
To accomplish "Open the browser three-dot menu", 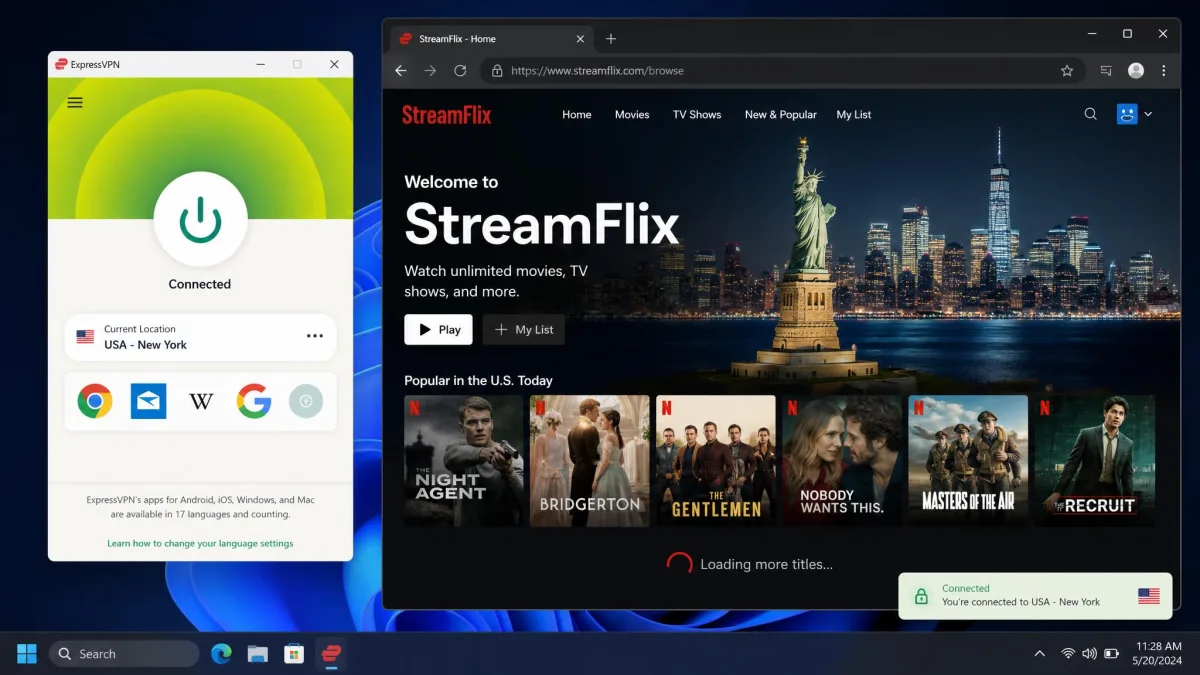I will 1164,71.
